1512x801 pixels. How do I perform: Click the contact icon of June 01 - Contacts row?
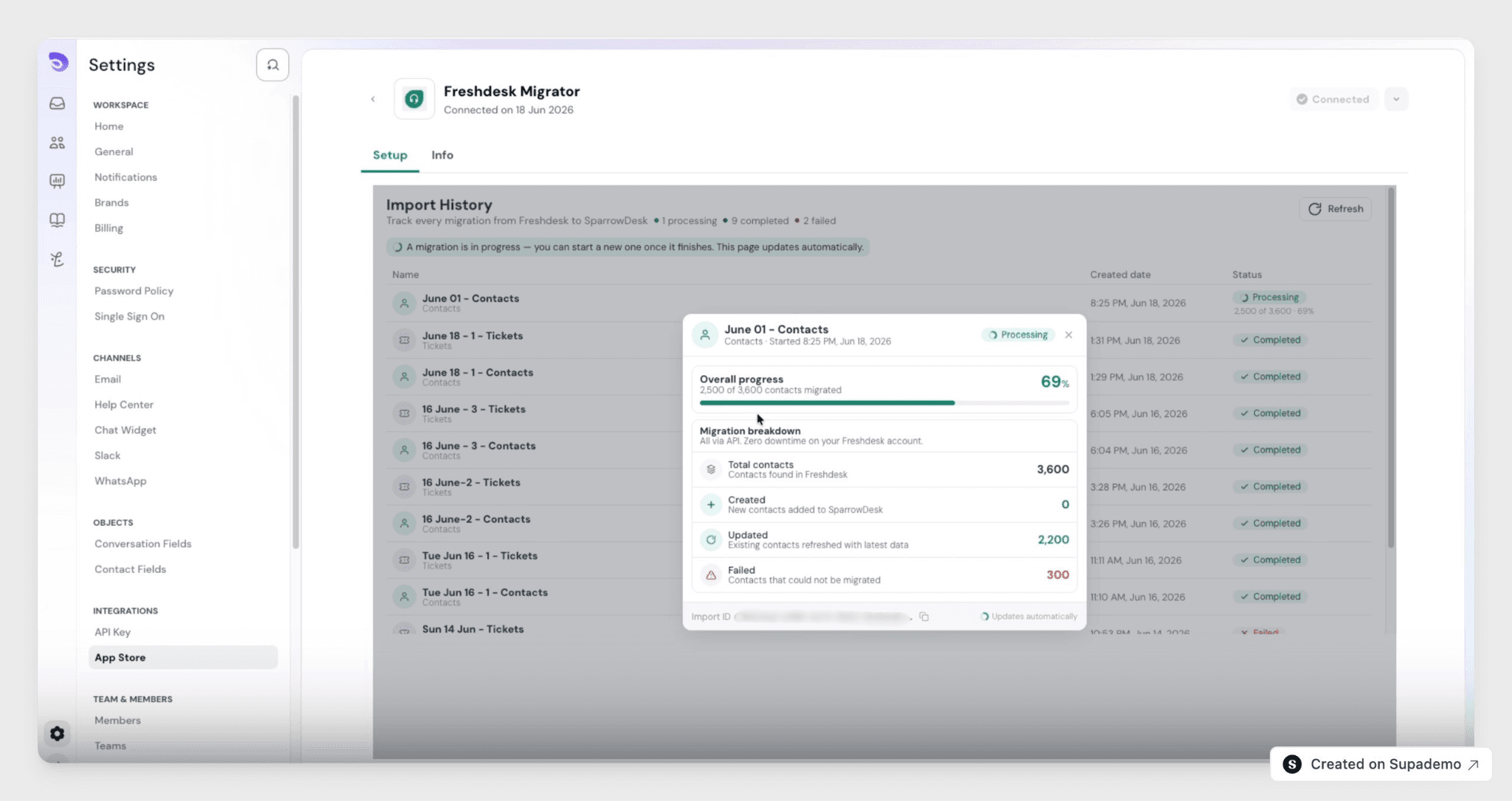tap(404, 303)
